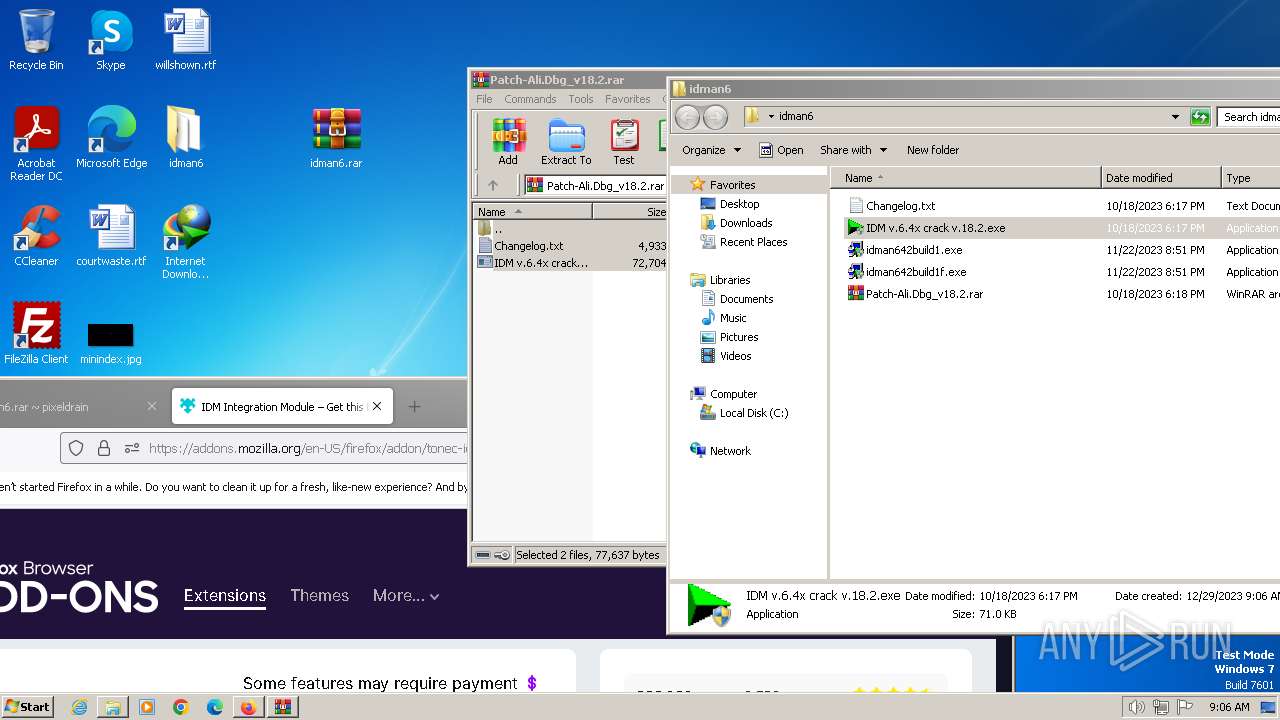1280x720 pixels.
Task: Open the Tools menu in WinRAR
Action: click(x=581, y=99)
